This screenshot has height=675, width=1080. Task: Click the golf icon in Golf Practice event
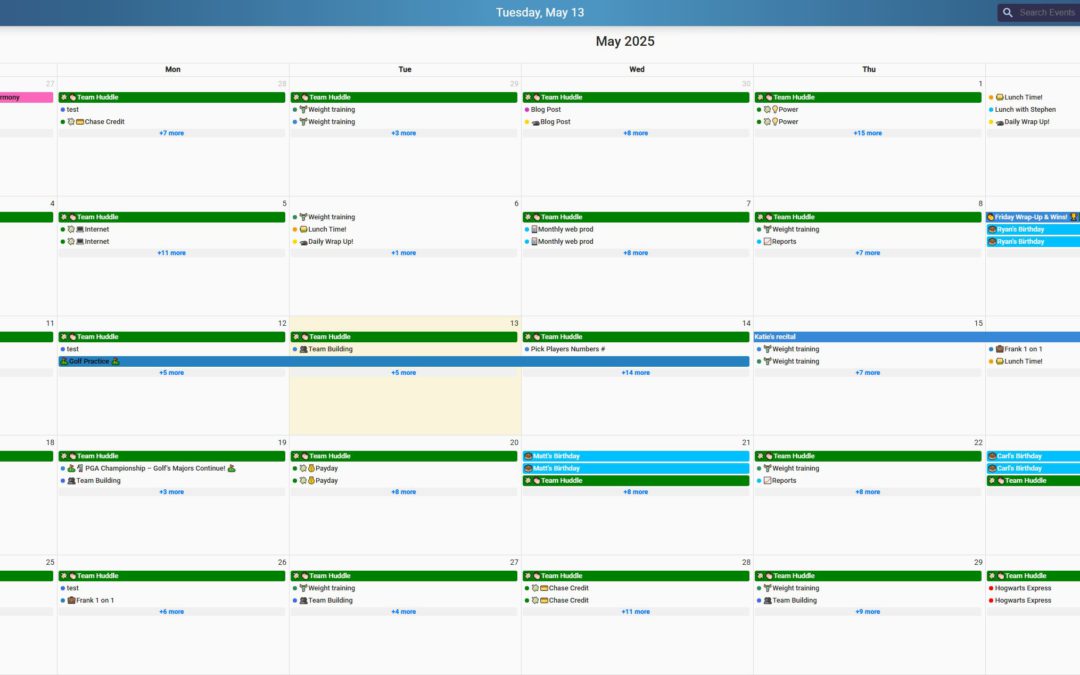point(64,361)
